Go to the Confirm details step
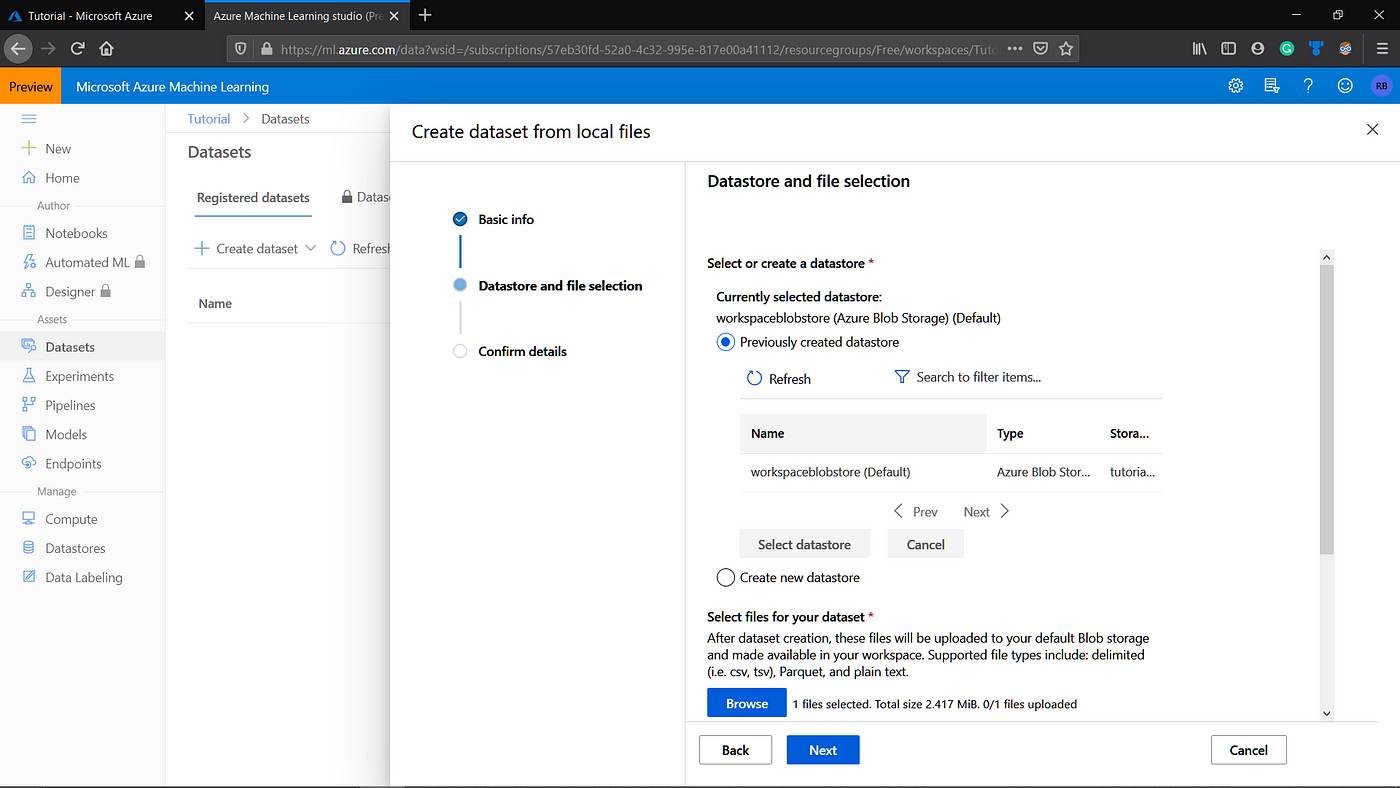 522,351
